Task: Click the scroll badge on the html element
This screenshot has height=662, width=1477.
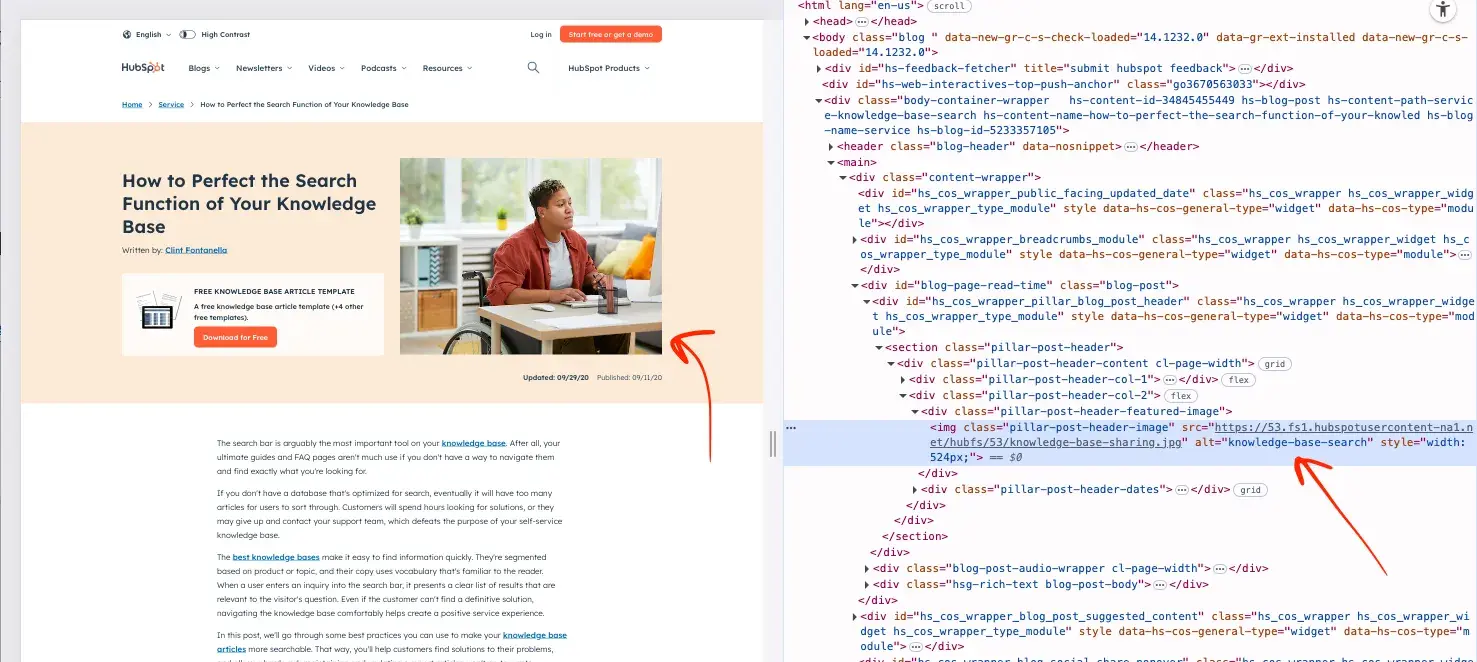Action: [948, 6]
